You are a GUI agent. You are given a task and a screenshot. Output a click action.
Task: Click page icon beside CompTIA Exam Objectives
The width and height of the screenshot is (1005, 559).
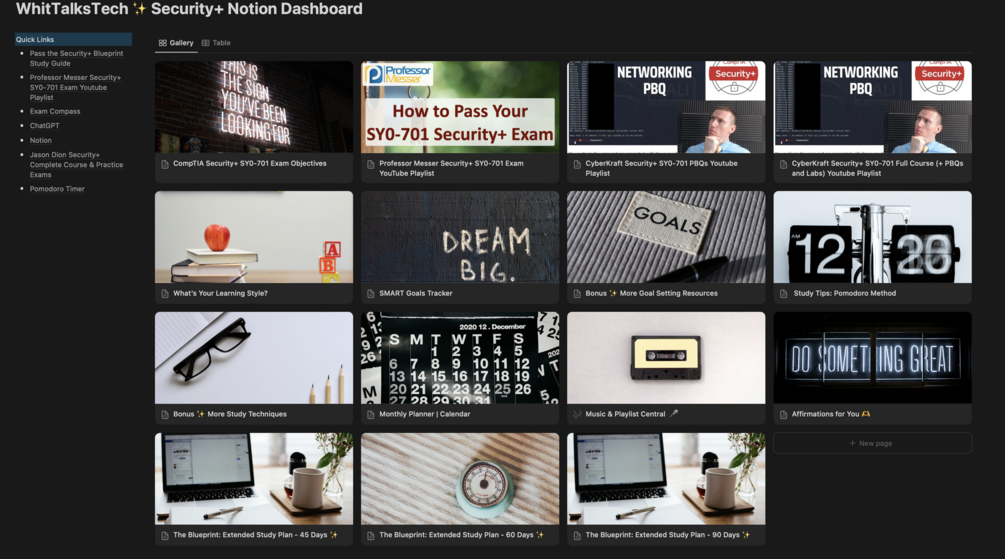coord(165,164)
